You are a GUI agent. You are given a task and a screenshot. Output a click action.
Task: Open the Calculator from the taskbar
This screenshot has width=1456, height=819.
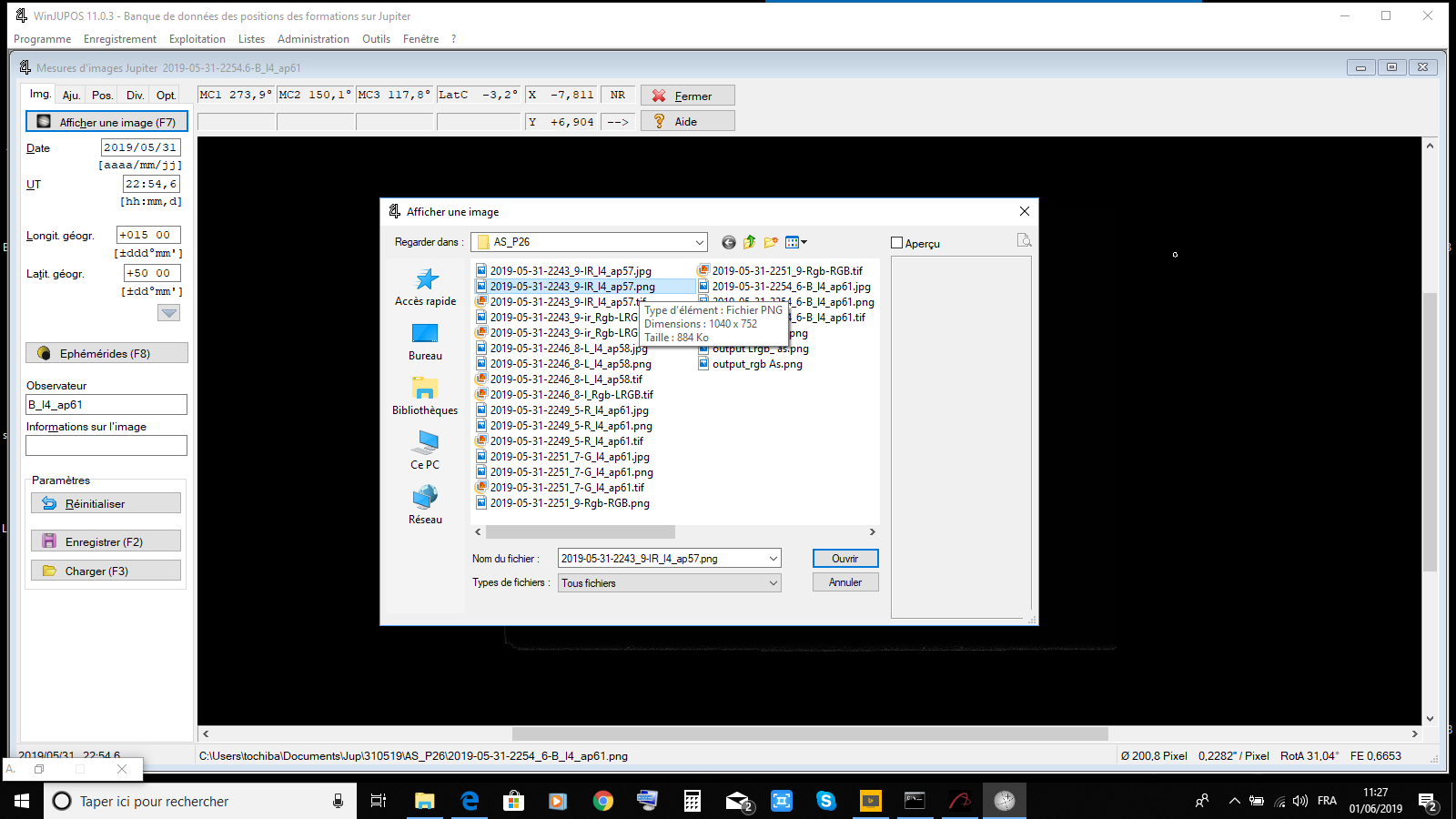pyautogui.click(x=692, y=801)
